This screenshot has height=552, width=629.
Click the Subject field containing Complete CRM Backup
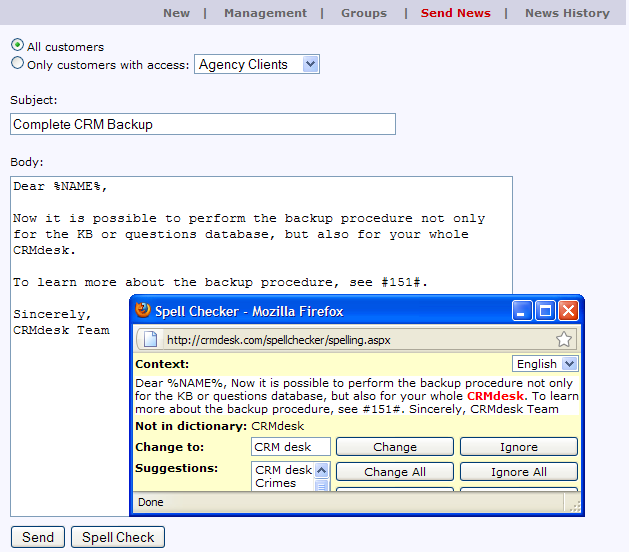point(203,124)
